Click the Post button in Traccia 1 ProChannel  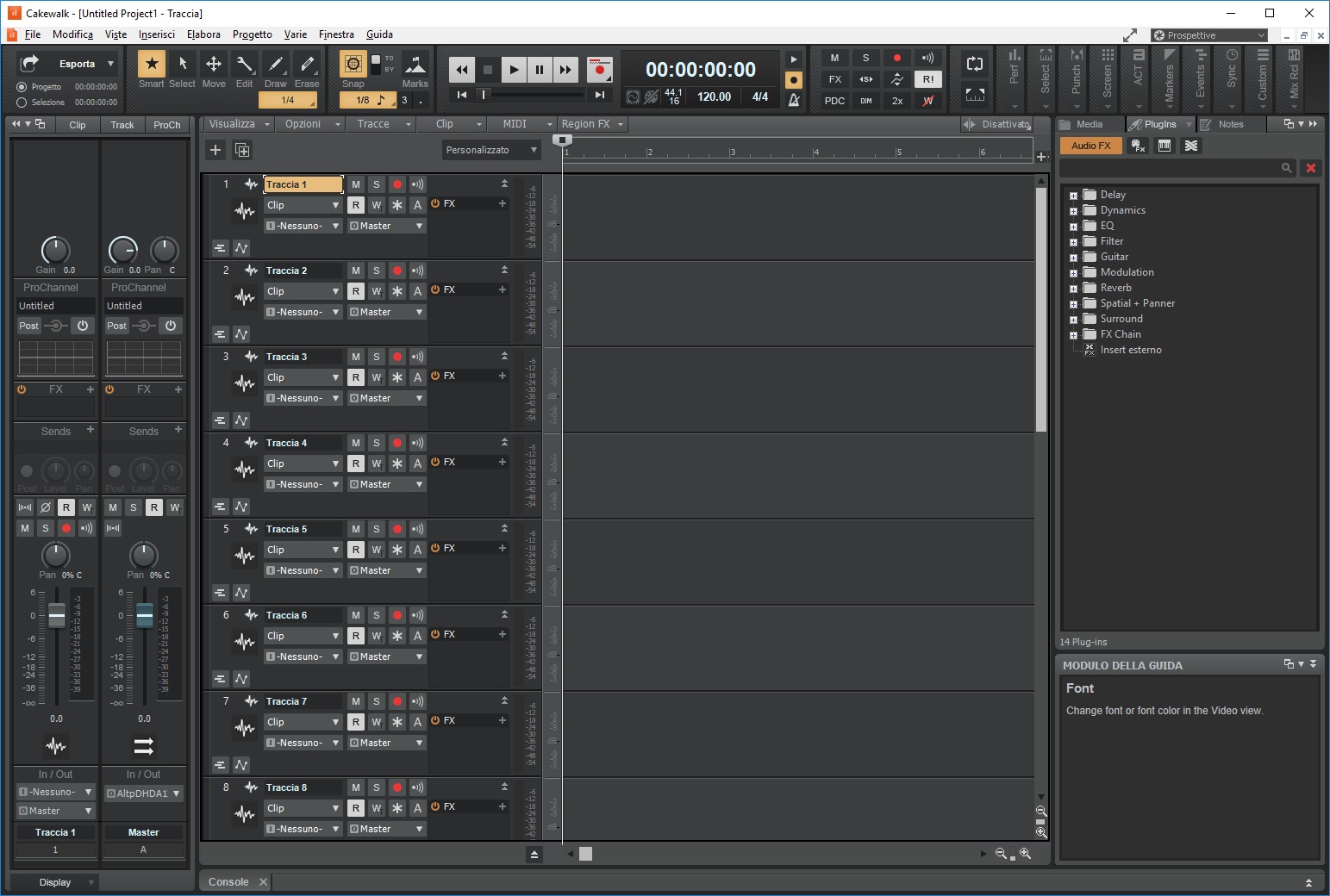pos(29,326)
